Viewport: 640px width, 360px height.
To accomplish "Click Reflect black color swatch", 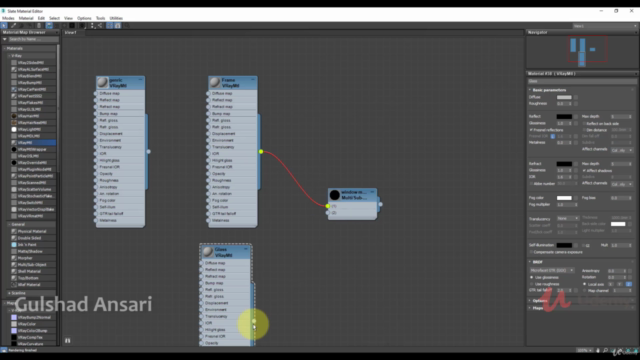I will 564,116.
